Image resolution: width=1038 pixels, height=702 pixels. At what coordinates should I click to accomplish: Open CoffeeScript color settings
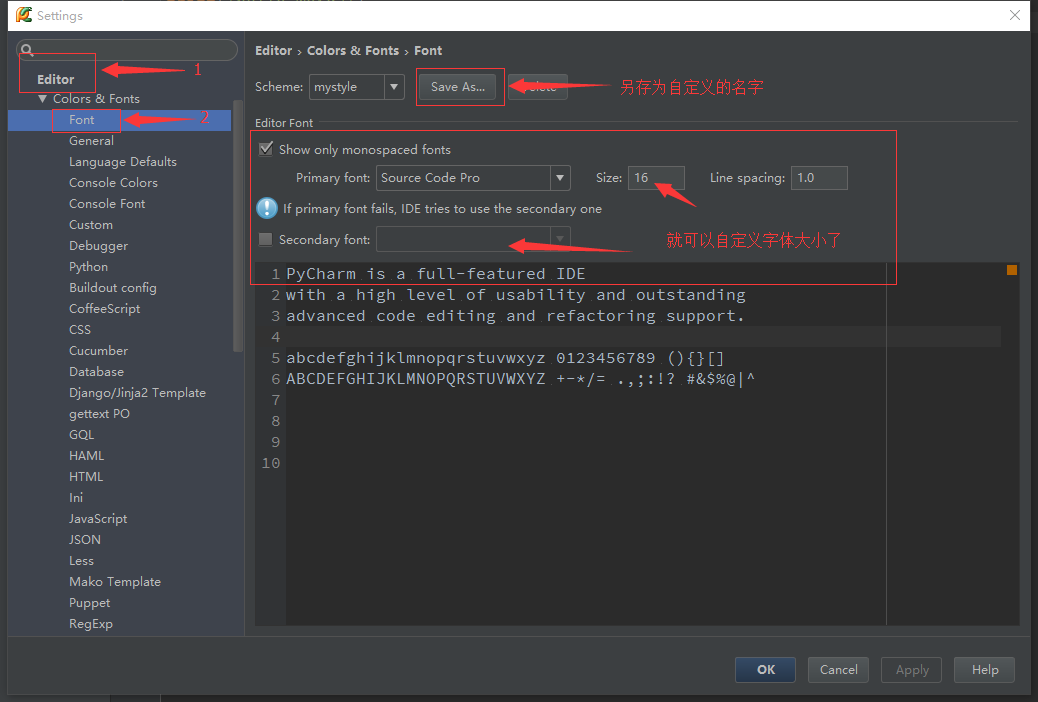pyautogui.click(x=104, y=309)
